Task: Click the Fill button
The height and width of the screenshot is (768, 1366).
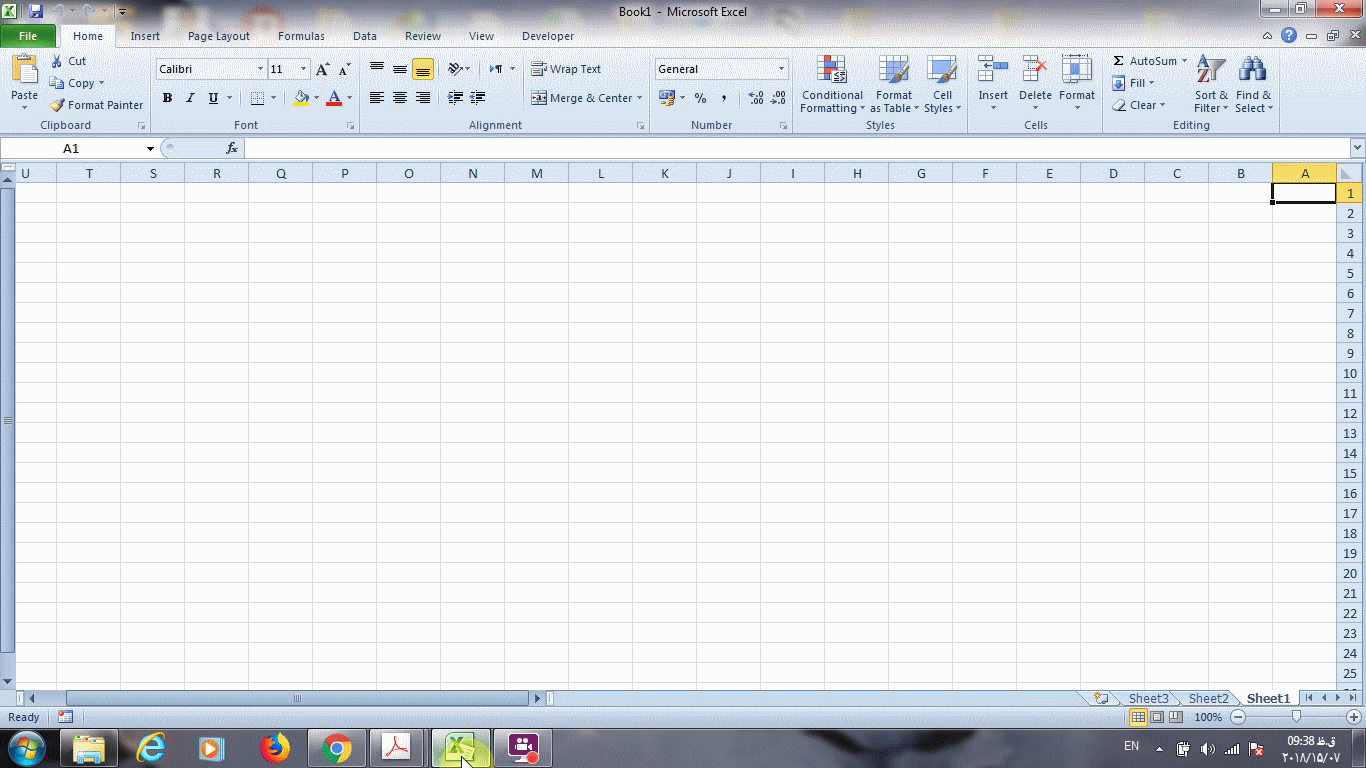Action: [x=1130, y=83]
